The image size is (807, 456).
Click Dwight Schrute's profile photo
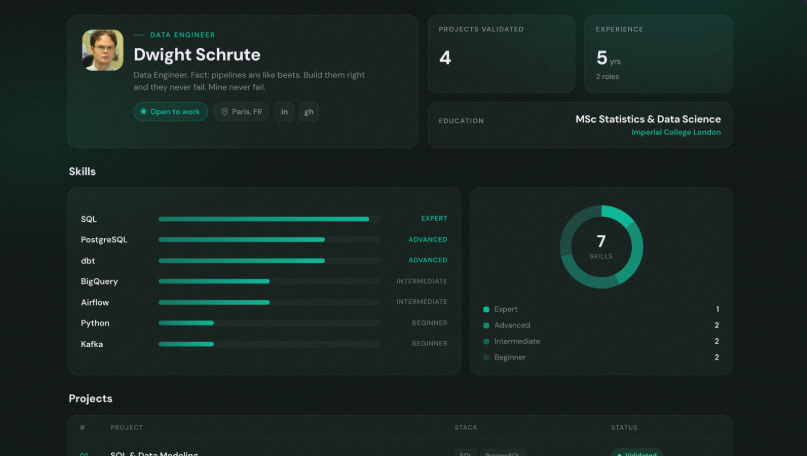103,50
